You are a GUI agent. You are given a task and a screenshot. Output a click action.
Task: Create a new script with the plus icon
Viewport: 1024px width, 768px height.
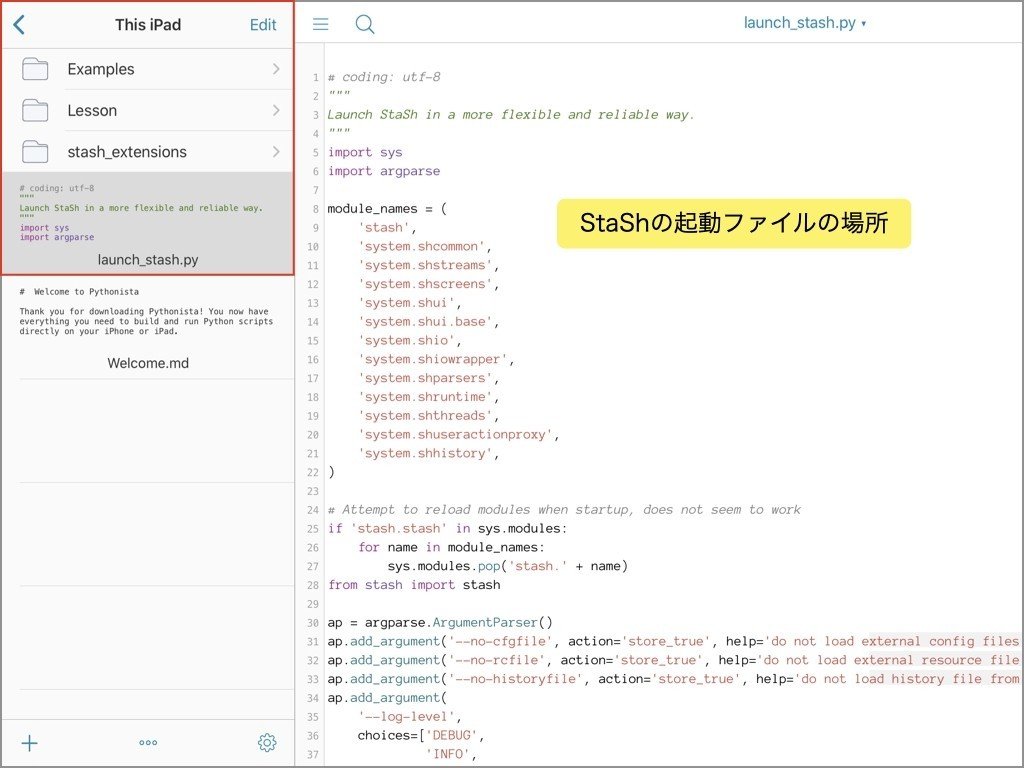pos(29,743)
